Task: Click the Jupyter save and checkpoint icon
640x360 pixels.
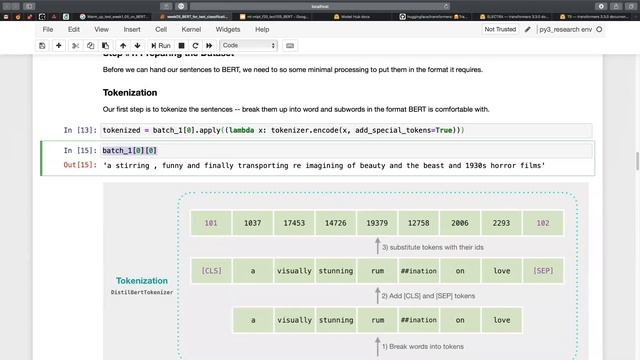Action: point(42,46)
